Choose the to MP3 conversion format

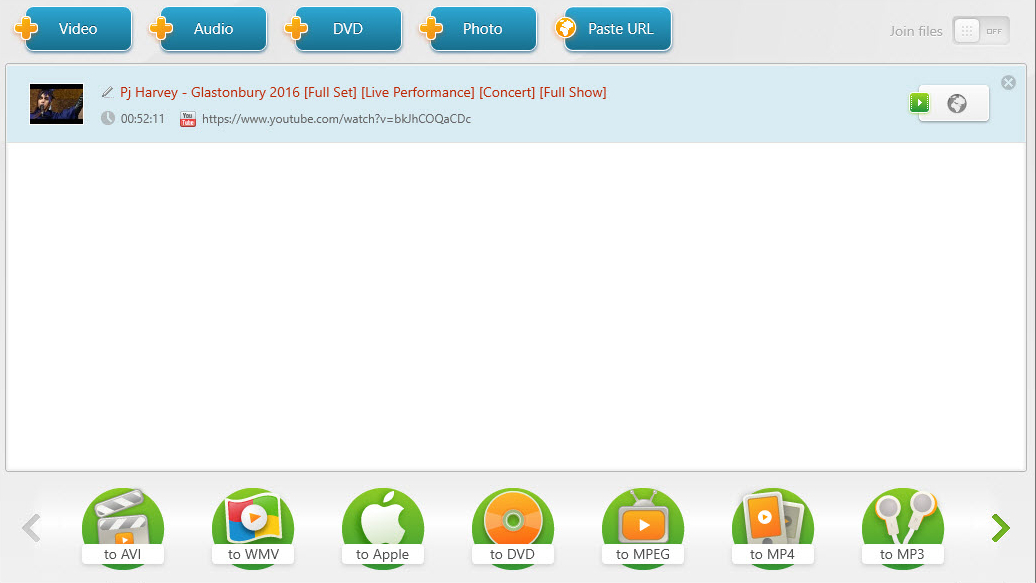903,527
